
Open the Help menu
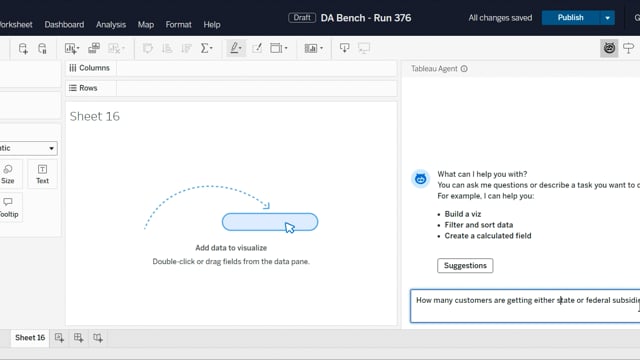pos(212,24)
